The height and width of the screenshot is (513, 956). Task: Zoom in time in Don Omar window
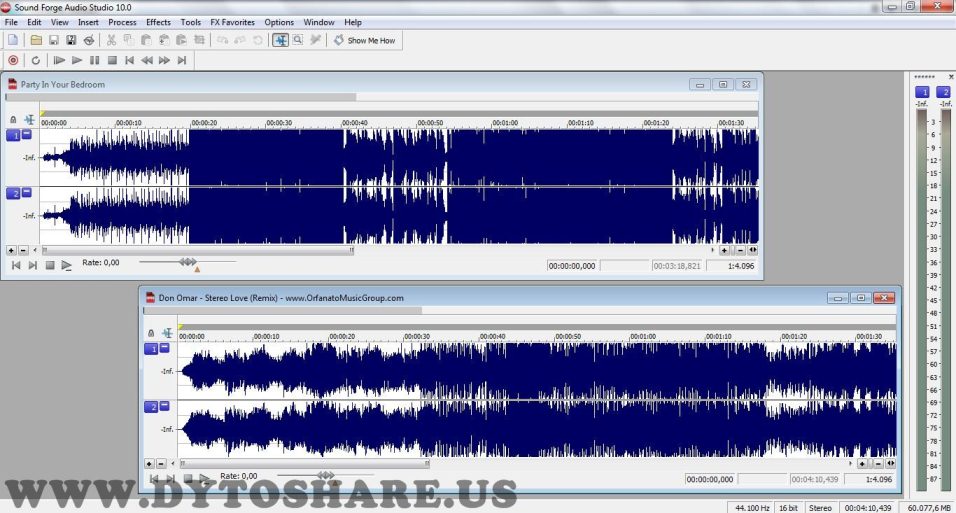point(862,464)
